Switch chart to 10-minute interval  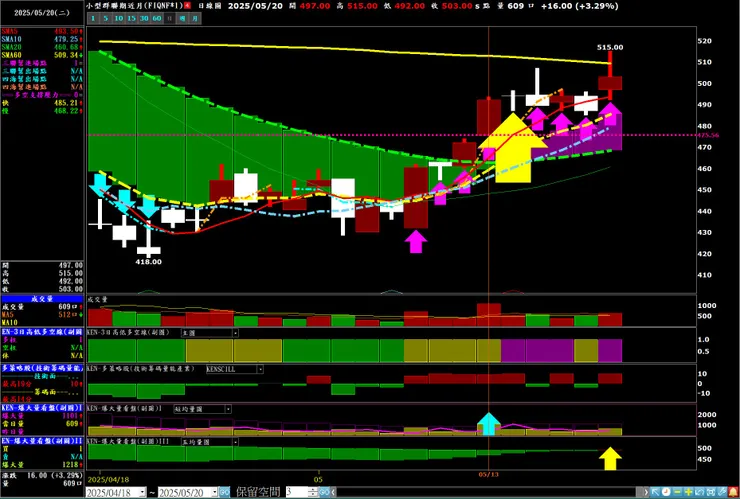click(118, 18)
